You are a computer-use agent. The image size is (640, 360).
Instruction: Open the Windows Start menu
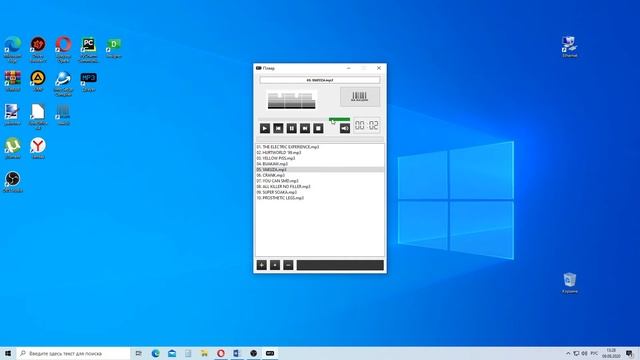[x=8, y=353]
